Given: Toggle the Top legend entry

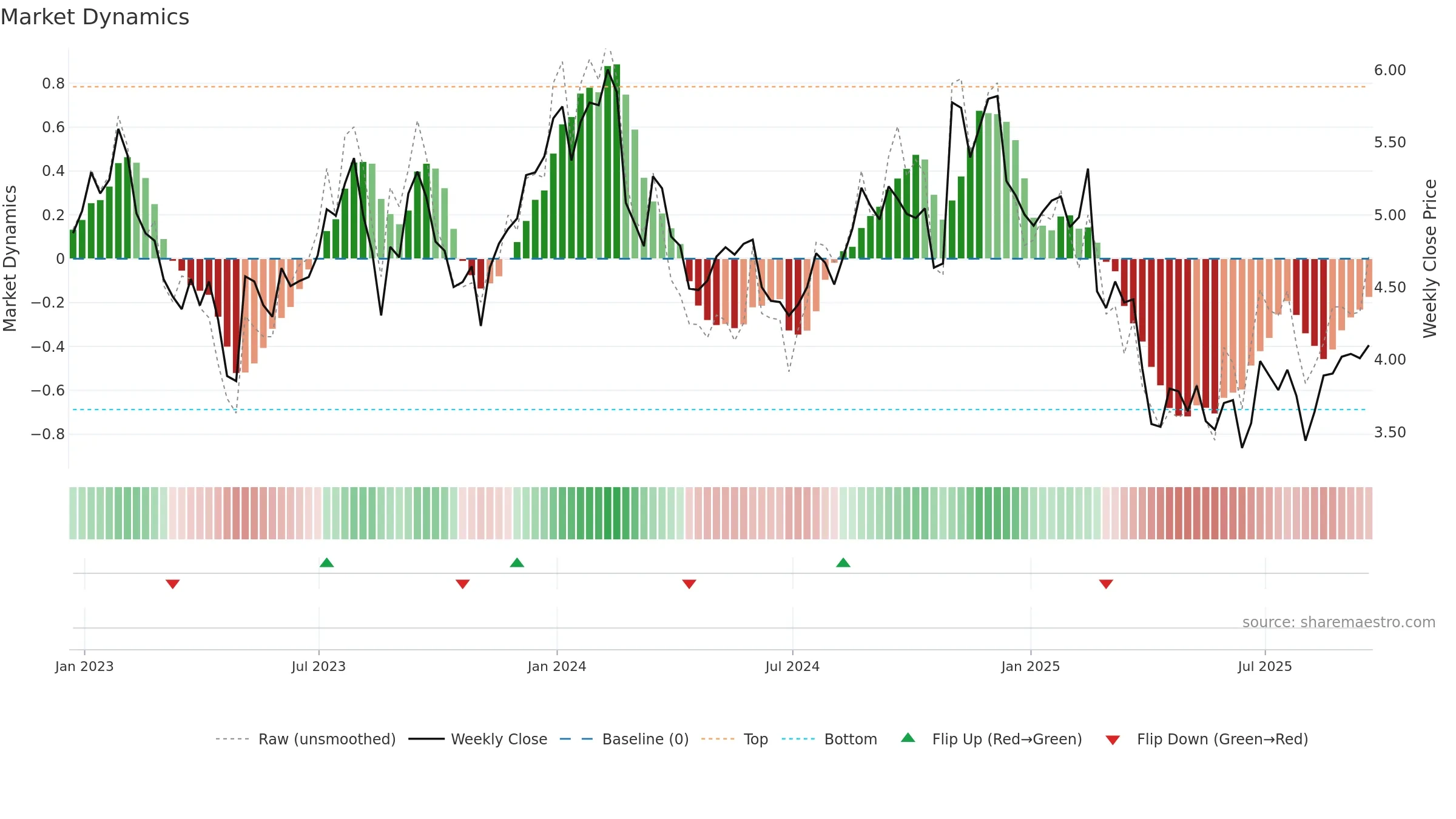Looking at the screenshot, I should (x=734, y=739).
